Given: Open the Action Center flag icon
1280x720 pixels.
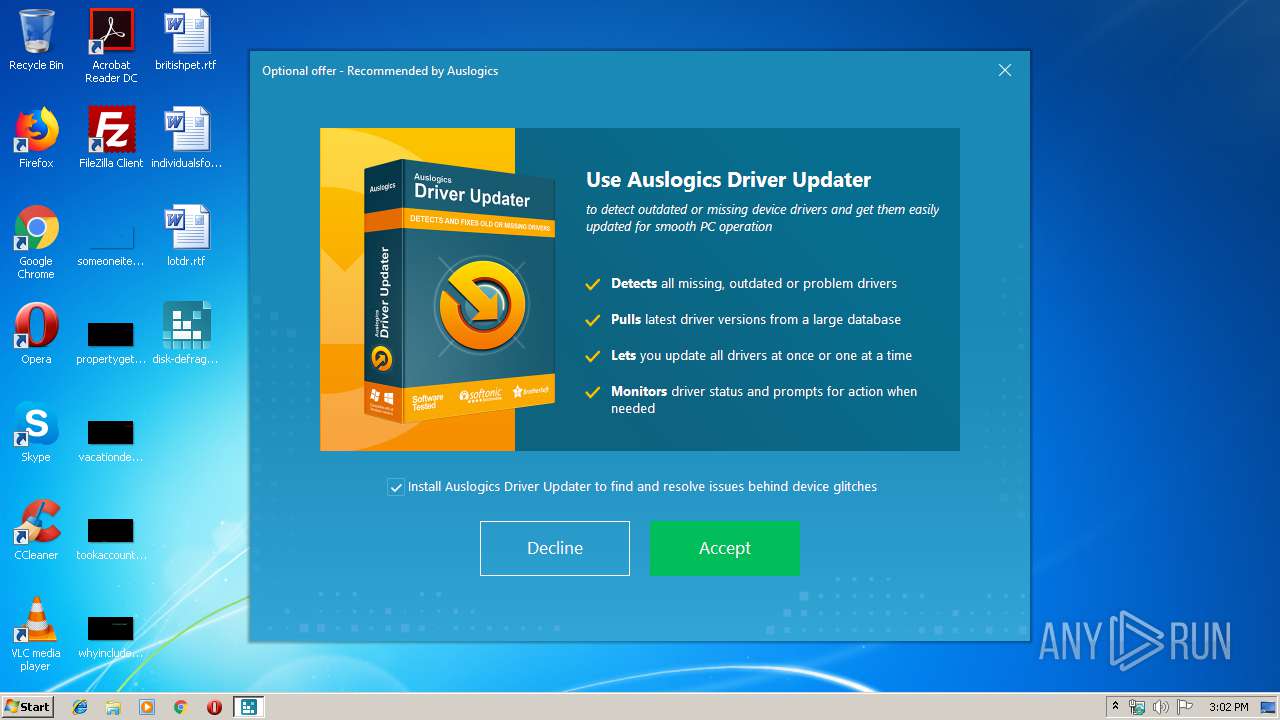Looking at the screenshot, I should click(1185, 707).
